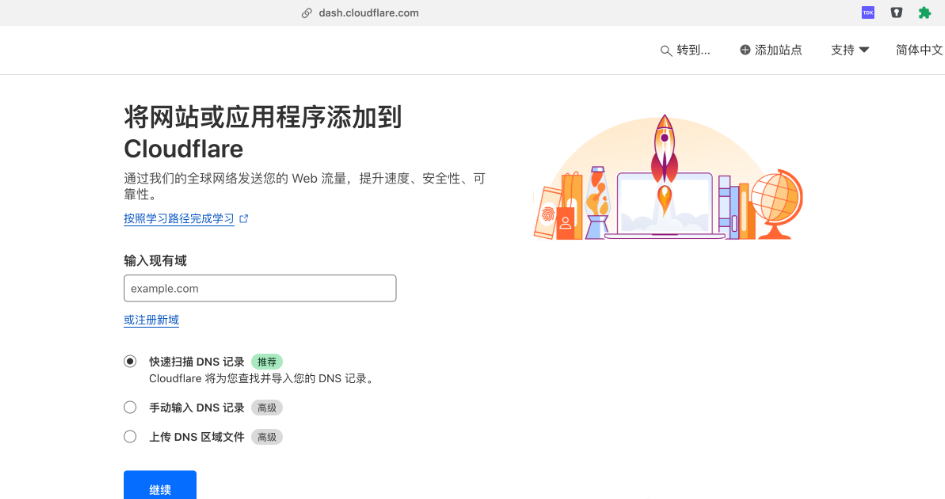Screen dimensions: 945x499
Task: Click text Cloudflare 将为您查找并导入您的 DNS 记录
Action: pyautogui.click(x=262, y=378)
